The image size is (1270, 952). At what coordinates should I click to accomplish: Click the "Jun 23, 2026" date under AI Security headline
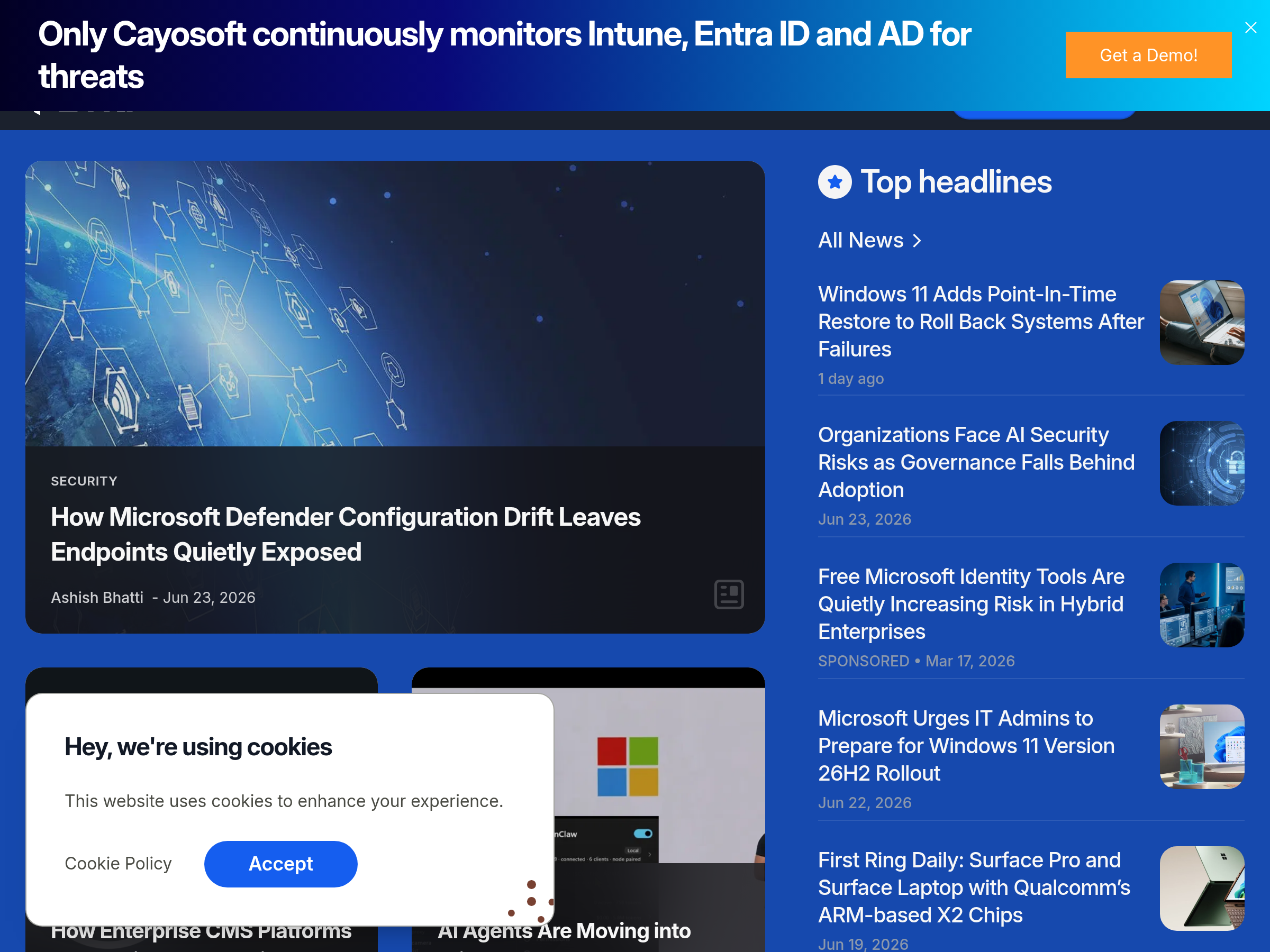[865, 519]
